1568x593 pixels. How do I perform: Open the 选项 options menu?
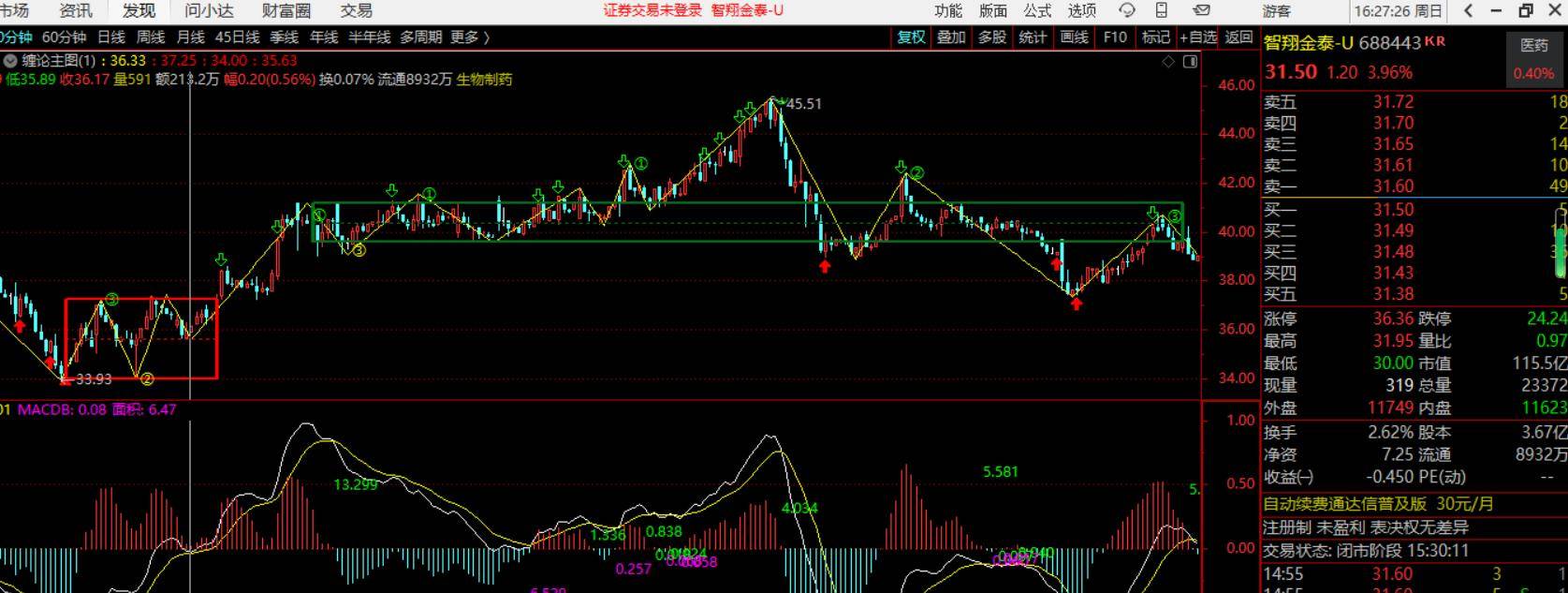pyautogui.click(x=1082, y=10)
